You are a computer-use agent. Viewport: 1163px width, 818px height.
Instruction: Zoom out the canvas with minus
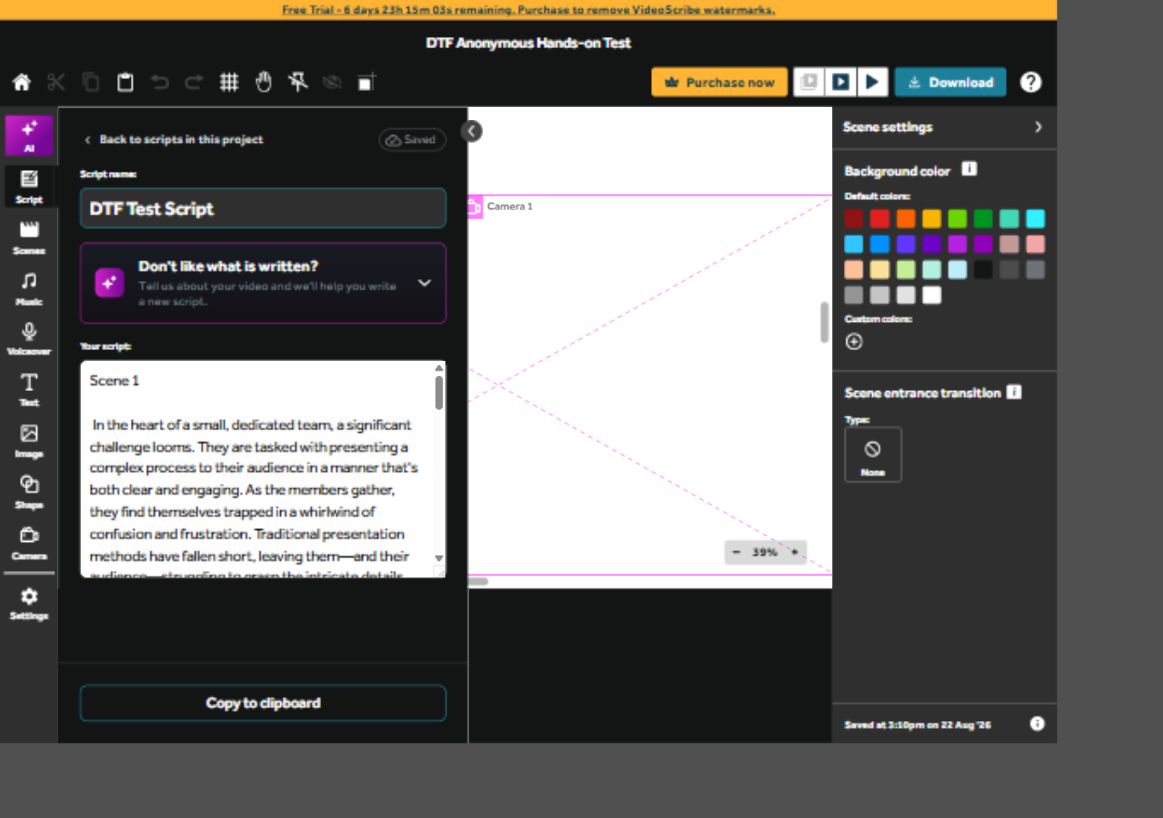click(736, 552)
